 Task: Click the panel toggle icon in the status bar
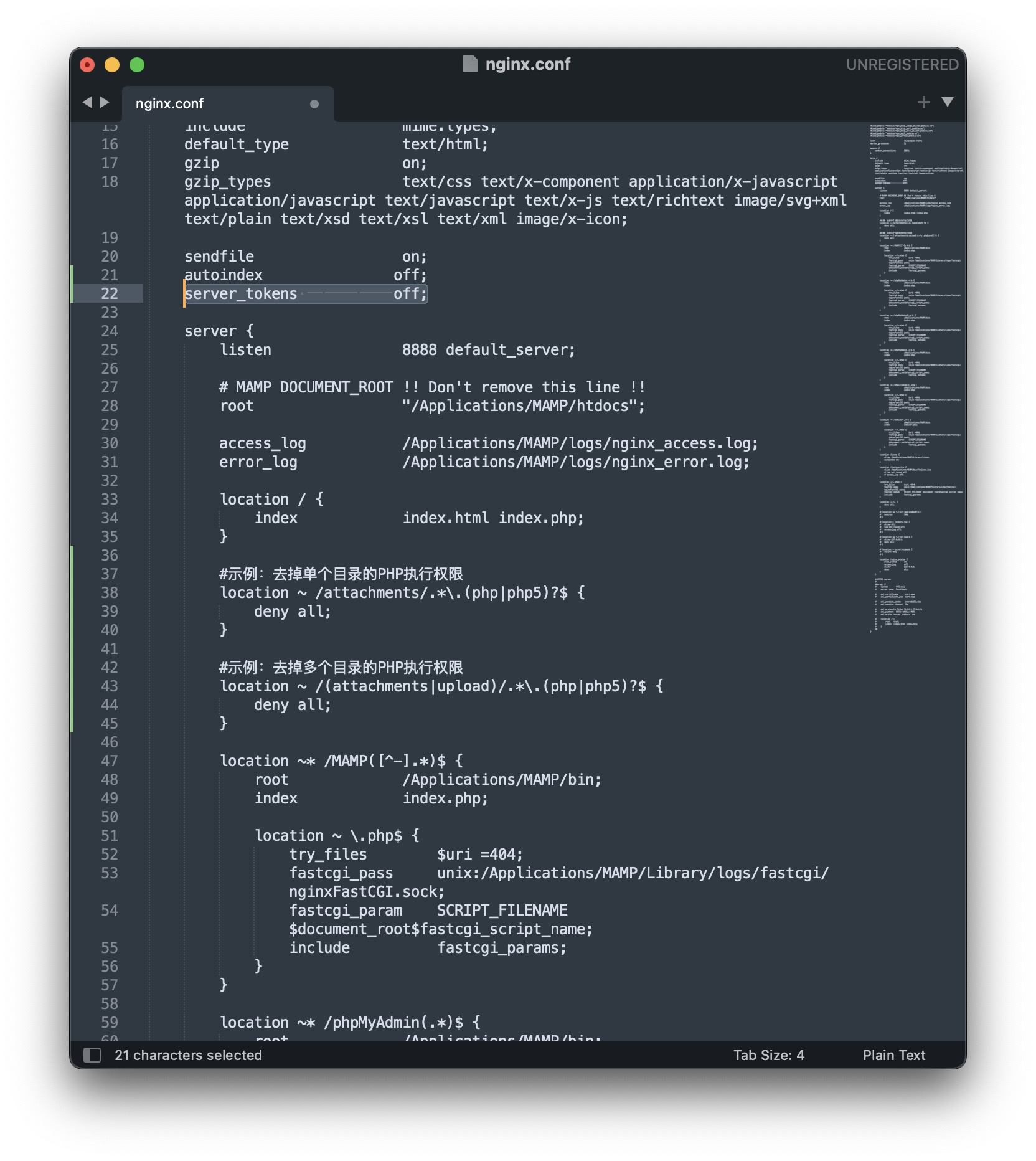(93, 1054)
